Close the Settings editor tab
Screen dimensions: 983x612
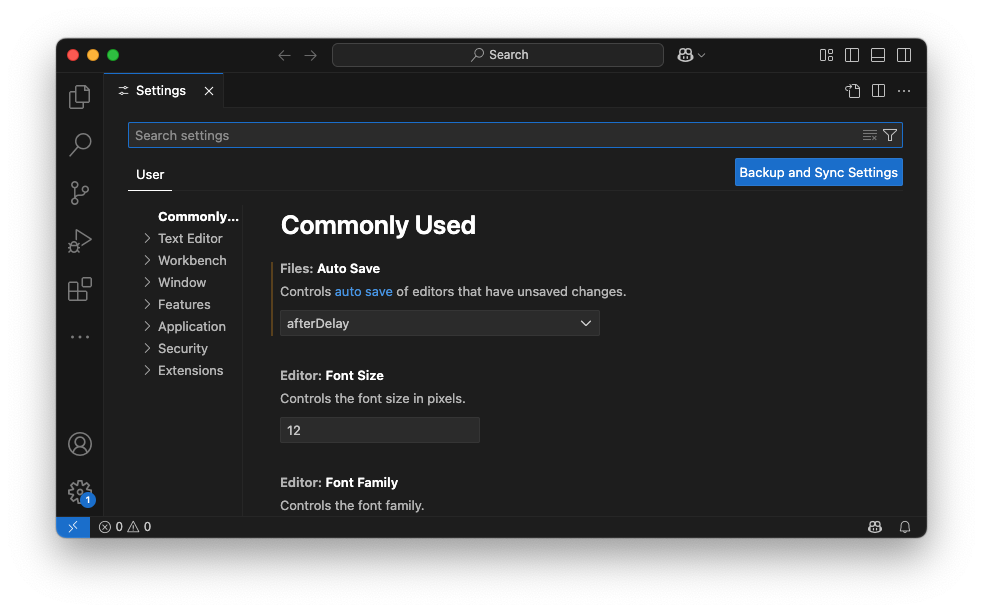[209, 91]
